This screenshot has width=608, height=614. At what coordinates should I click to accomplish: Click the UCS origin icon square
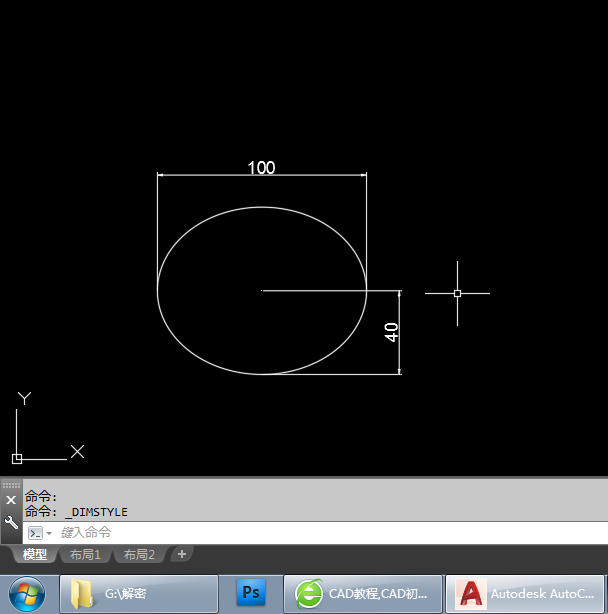coord(17,459)
